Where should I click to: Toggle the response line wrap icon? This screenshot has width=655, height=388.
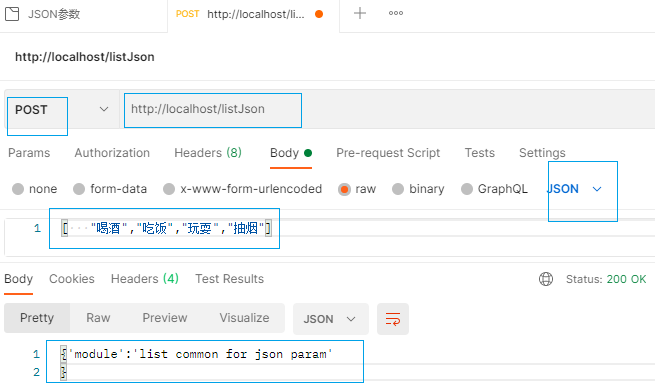coord(393,319)
